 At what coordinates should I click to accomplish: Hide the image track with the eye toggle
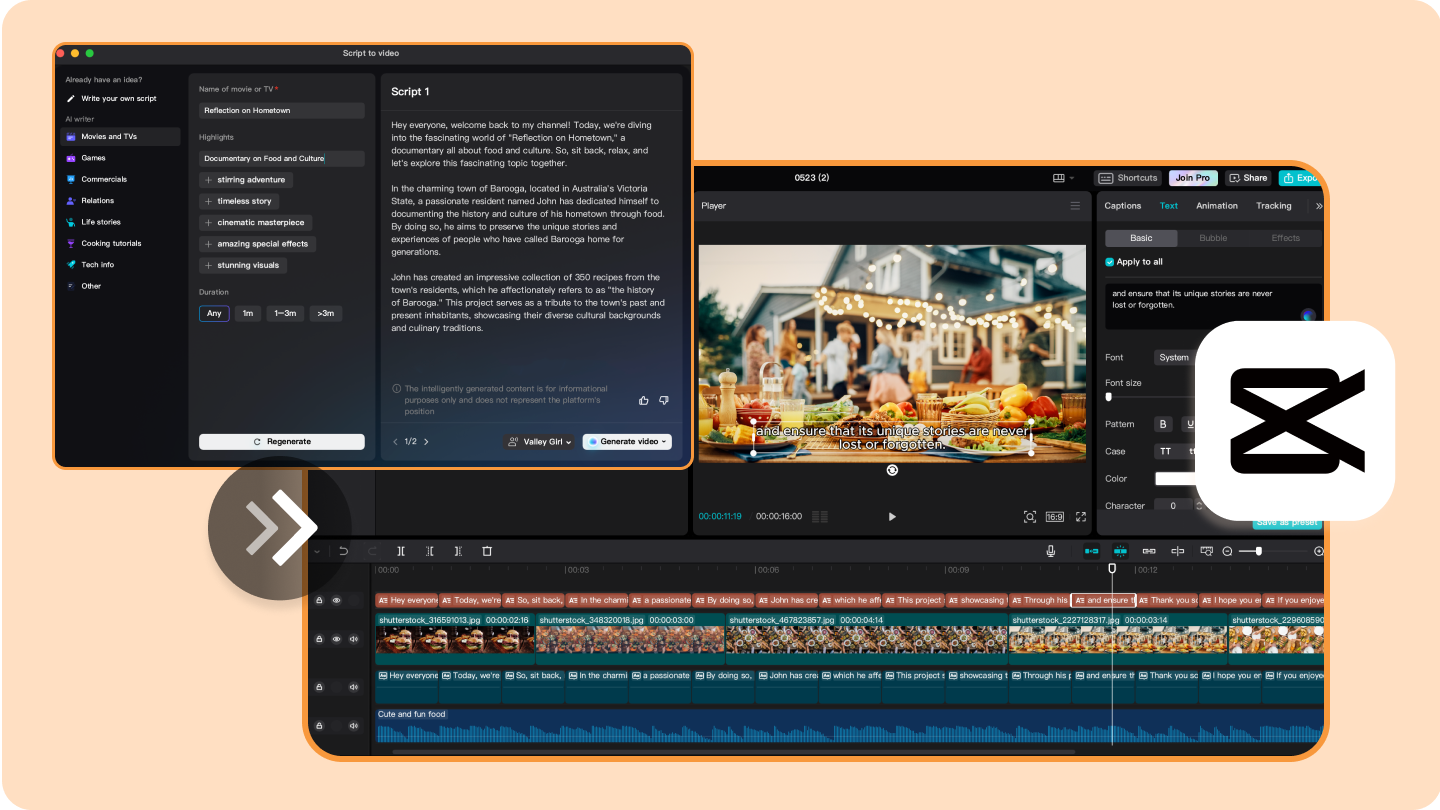pyautogui.click(x=338, y=638)
